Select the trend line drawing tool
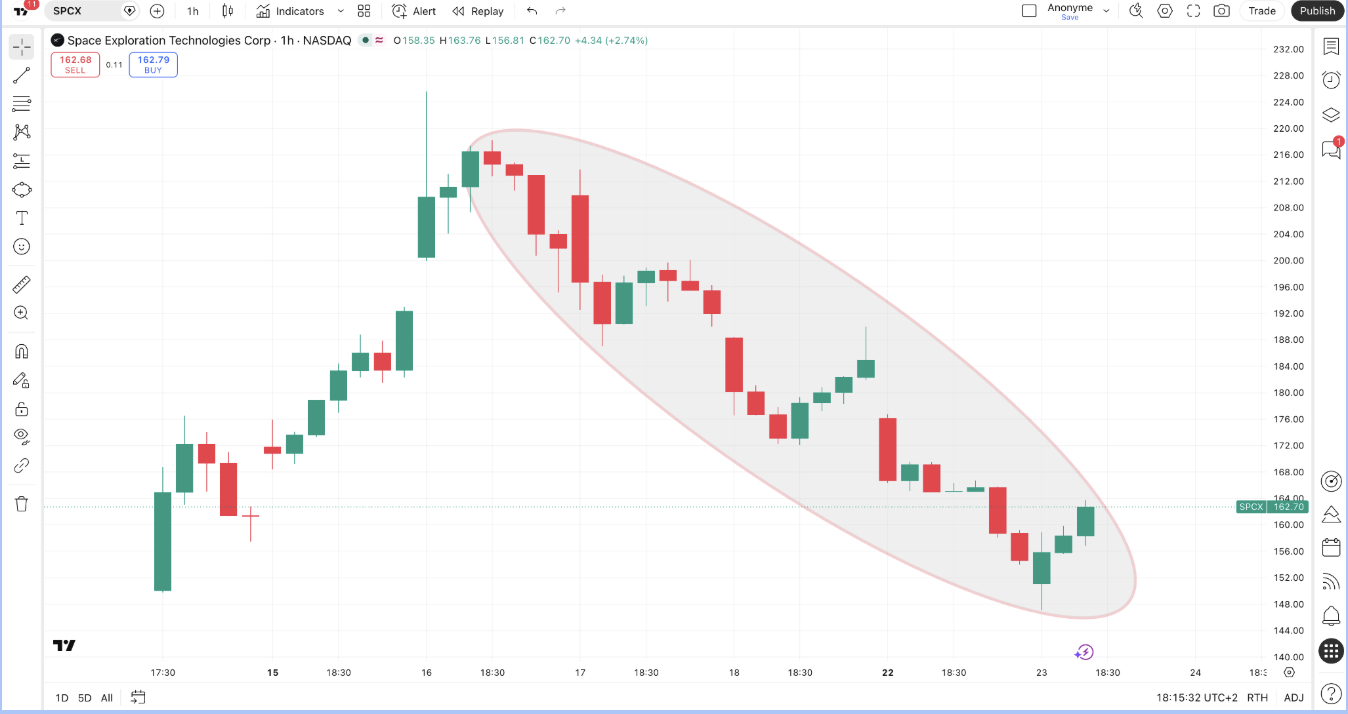This screenshot has width=1348, height=714. click(21, 75)
